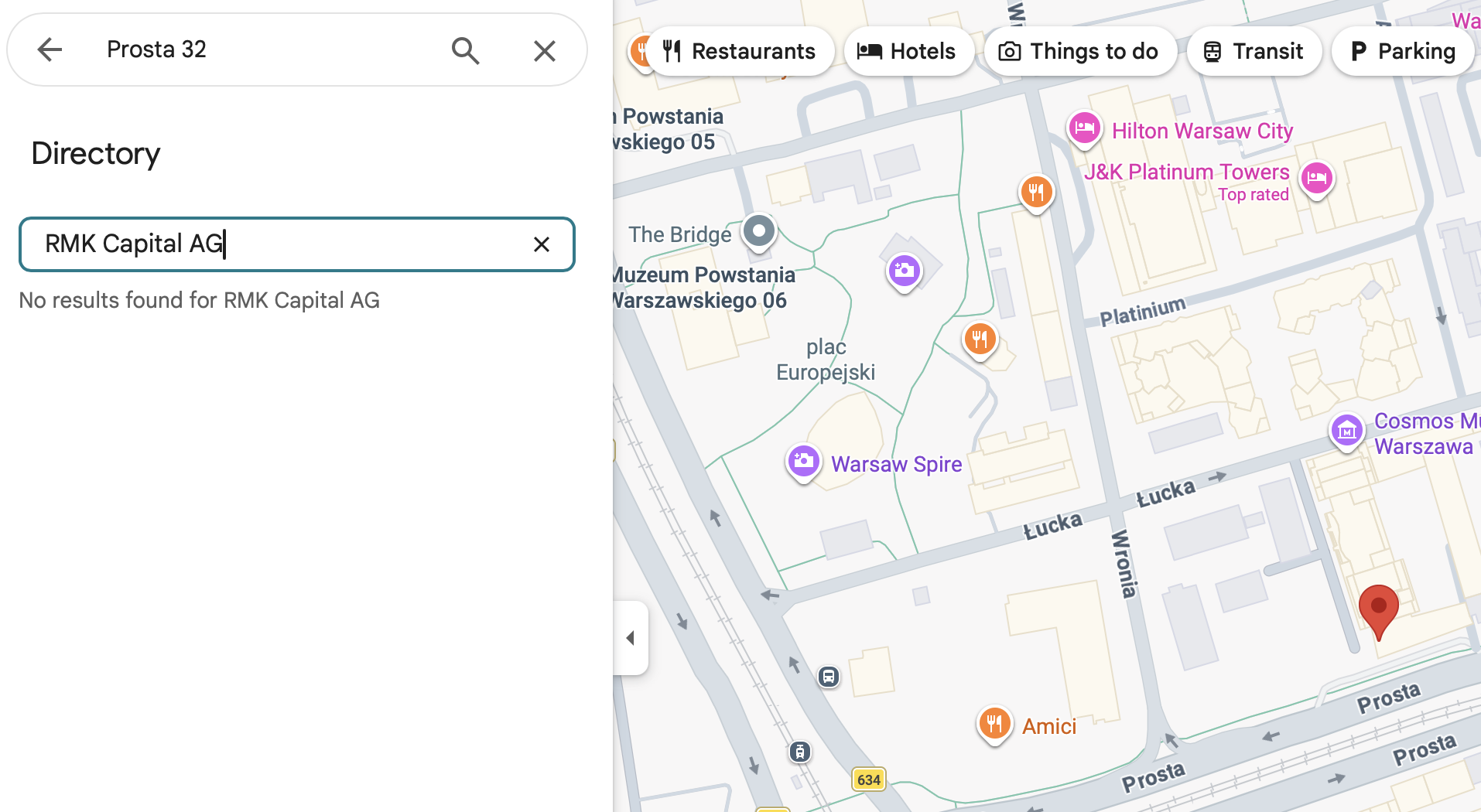Open the Warsaw Spire camera pin
The width and height of the screenshot is (1481, 812).
pyautogui.click(x=803, y=462)
